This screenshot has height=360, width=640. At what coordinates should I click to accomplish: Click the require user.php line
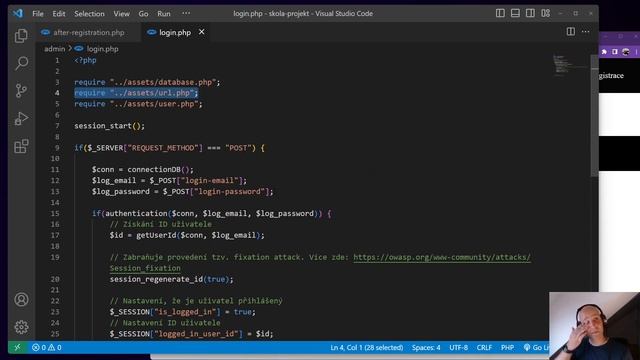pyautogui.click(x=138, y=104)
